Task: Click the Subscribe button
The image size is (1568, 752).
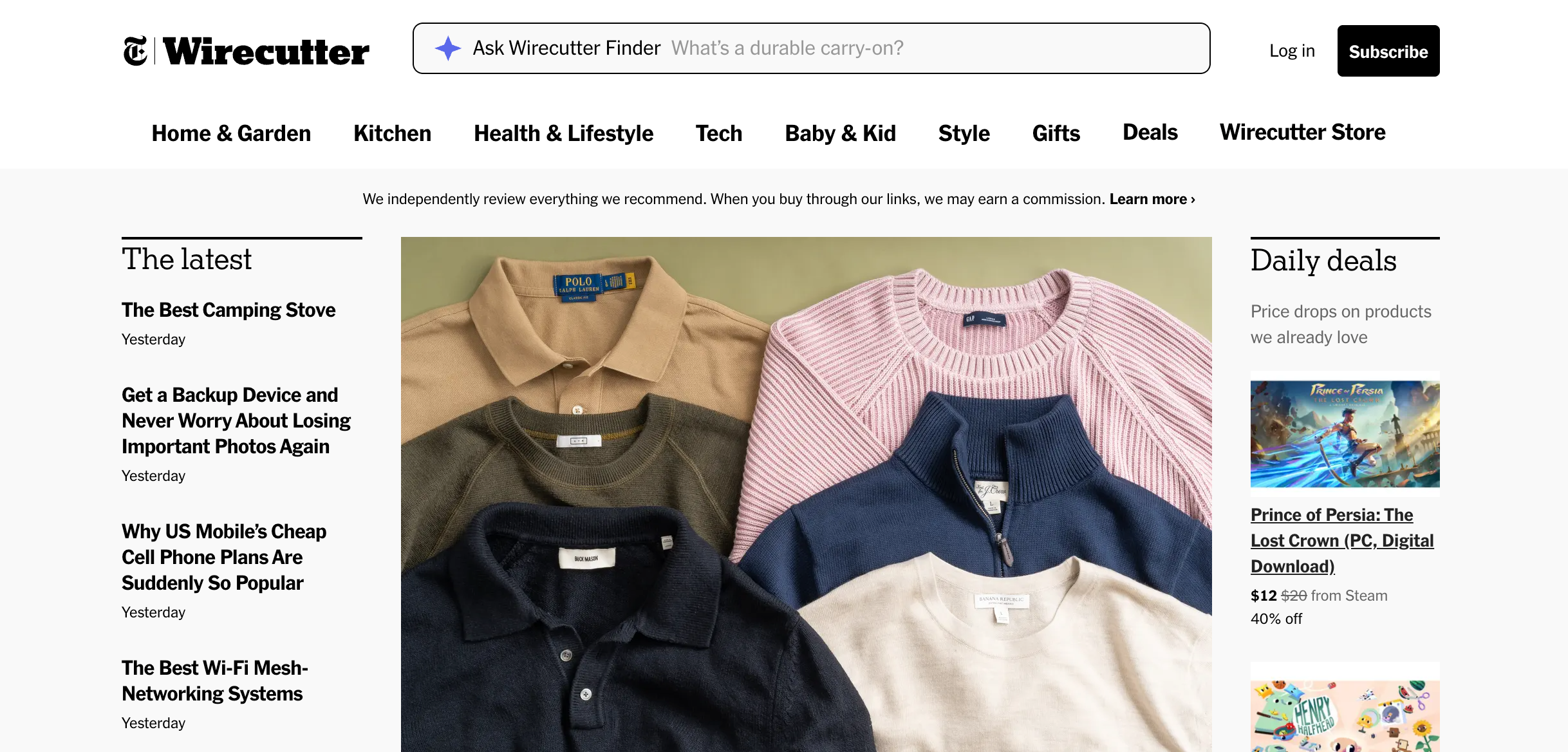Action: pyautogui.click(x=1388, y=51)
